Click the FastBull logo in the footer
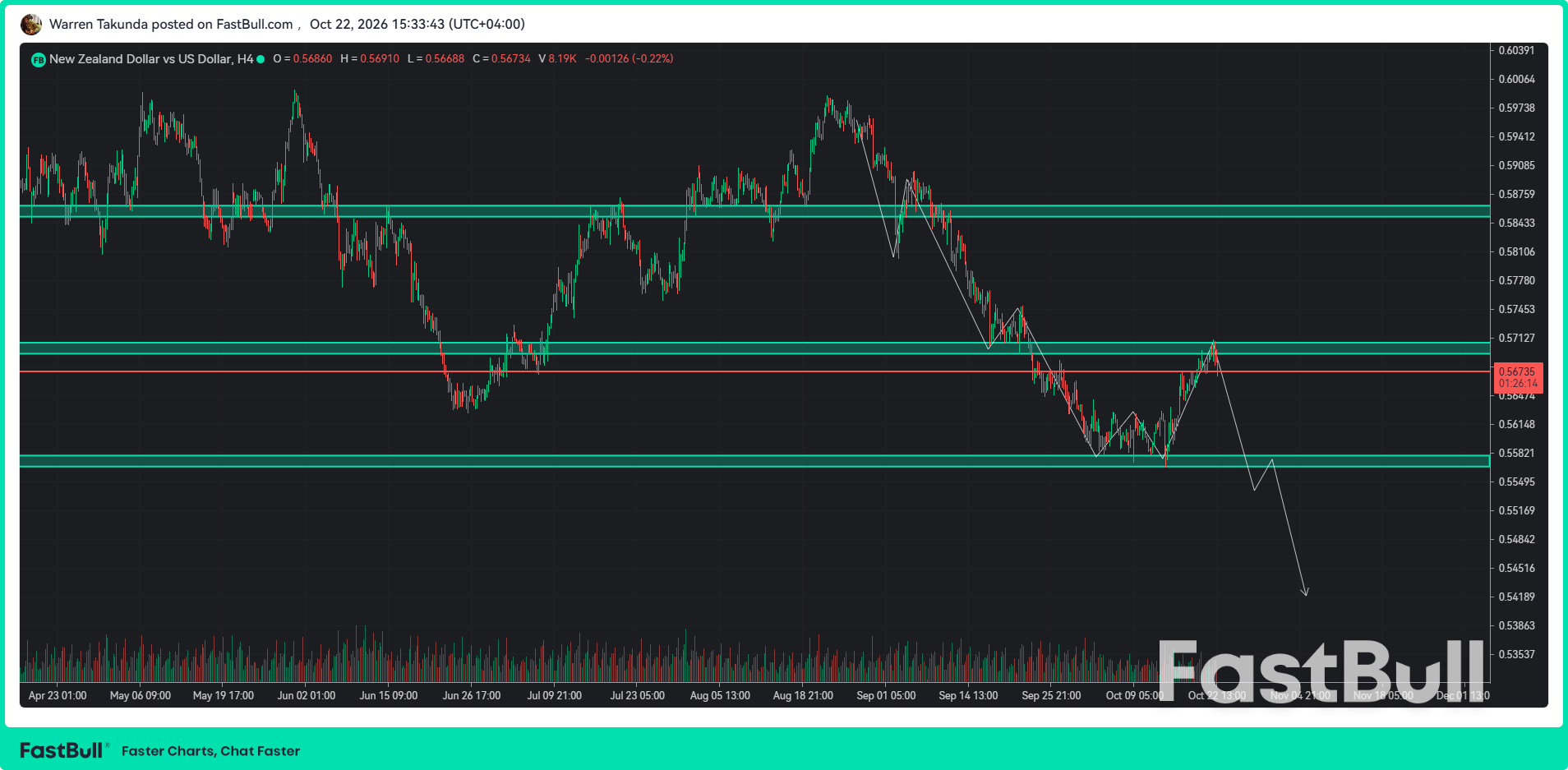The height and width of the screenshot is (770, 1568). click(x=64, y=750)
